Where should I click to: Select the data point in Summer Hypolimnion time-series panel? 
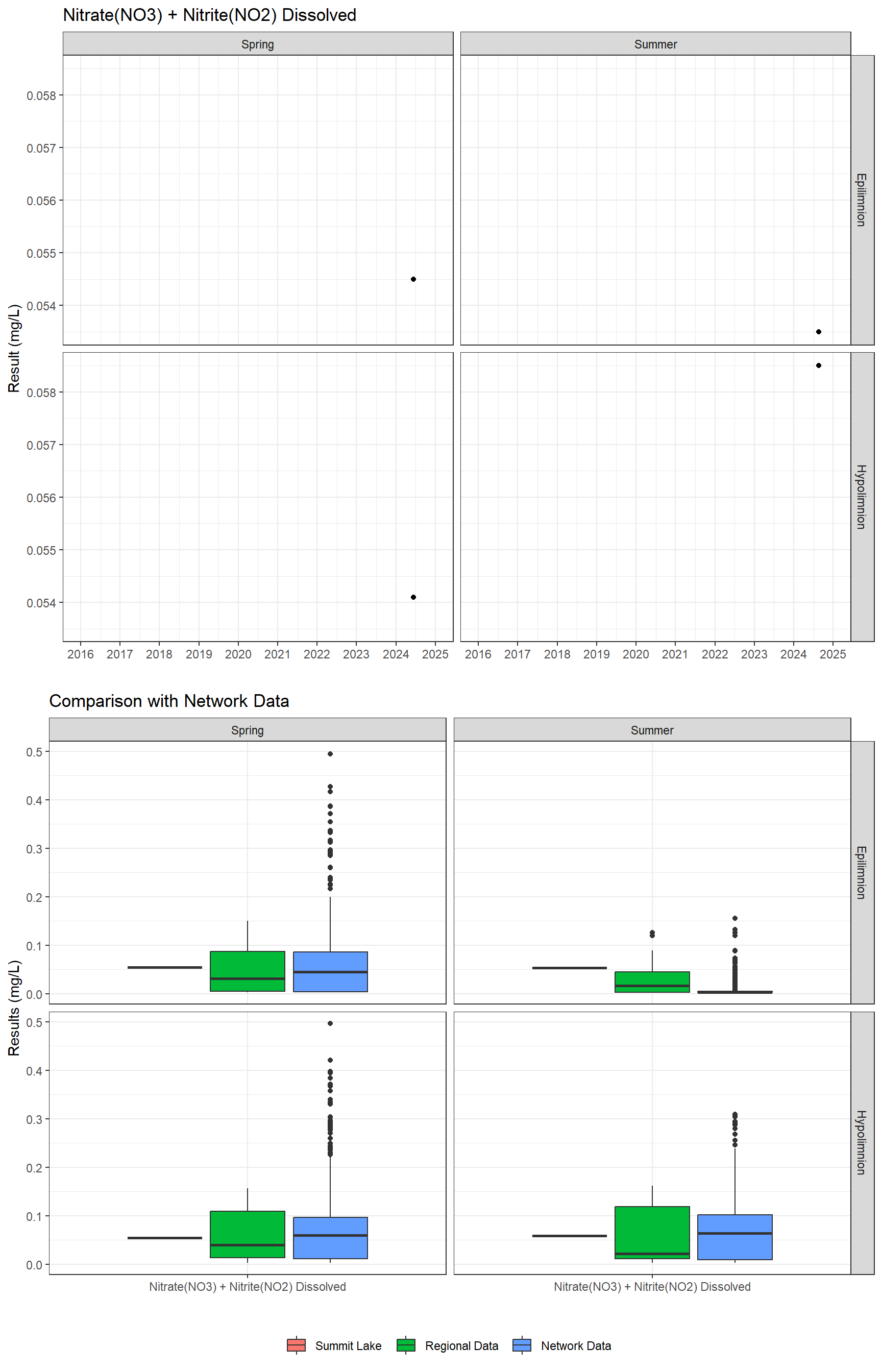[818, 365]
